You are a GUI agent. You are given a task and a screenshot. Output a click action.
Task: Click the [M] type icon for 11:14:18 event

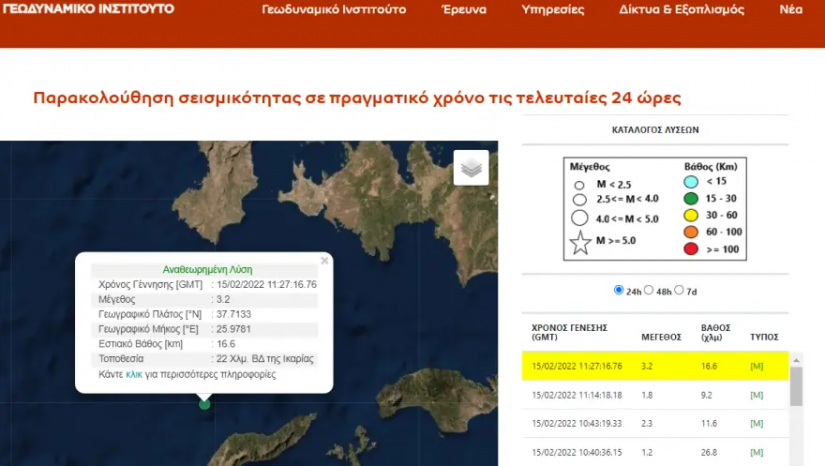[x=756, y=395]
